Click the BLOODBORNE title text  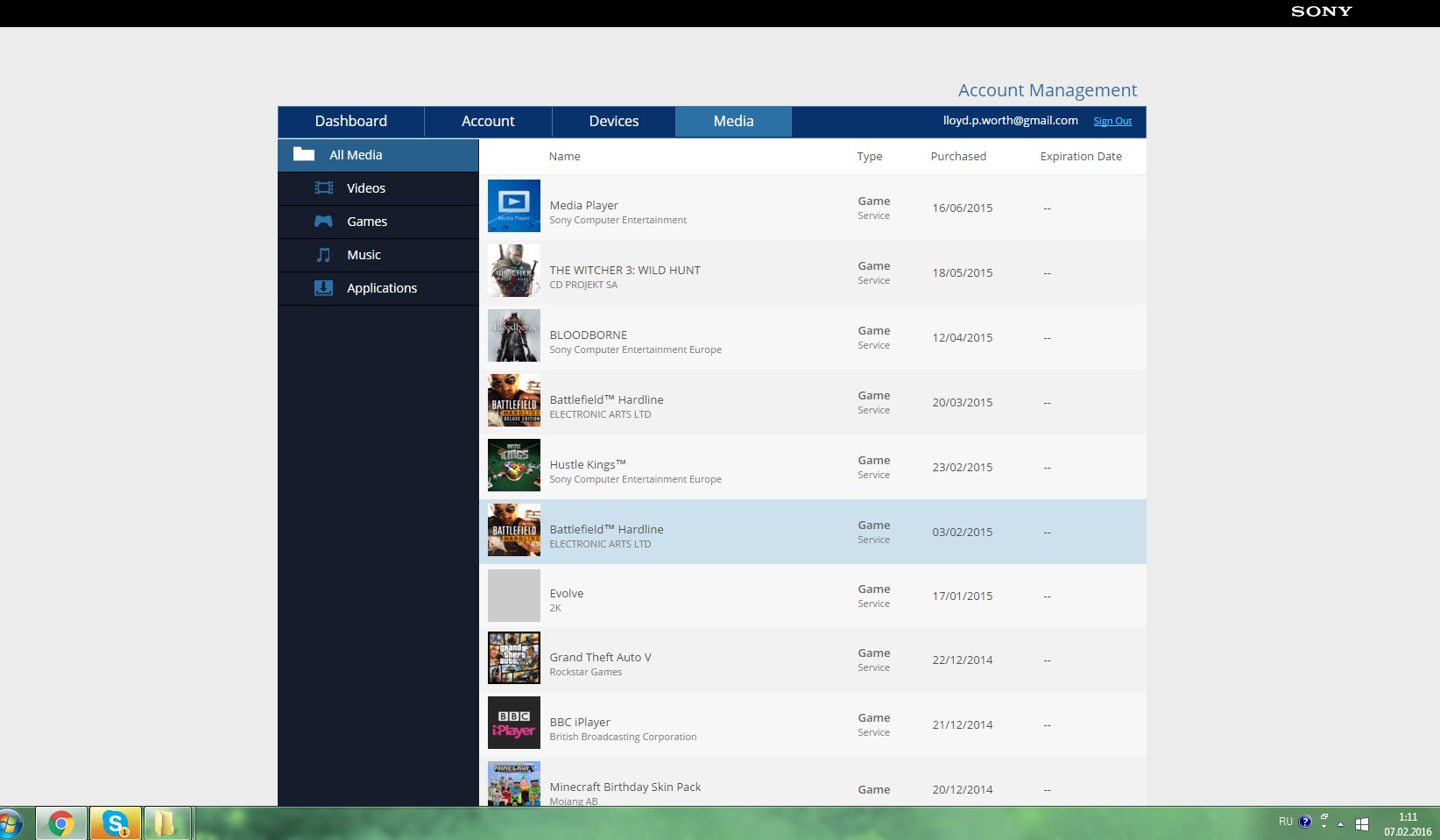(588, 335)
